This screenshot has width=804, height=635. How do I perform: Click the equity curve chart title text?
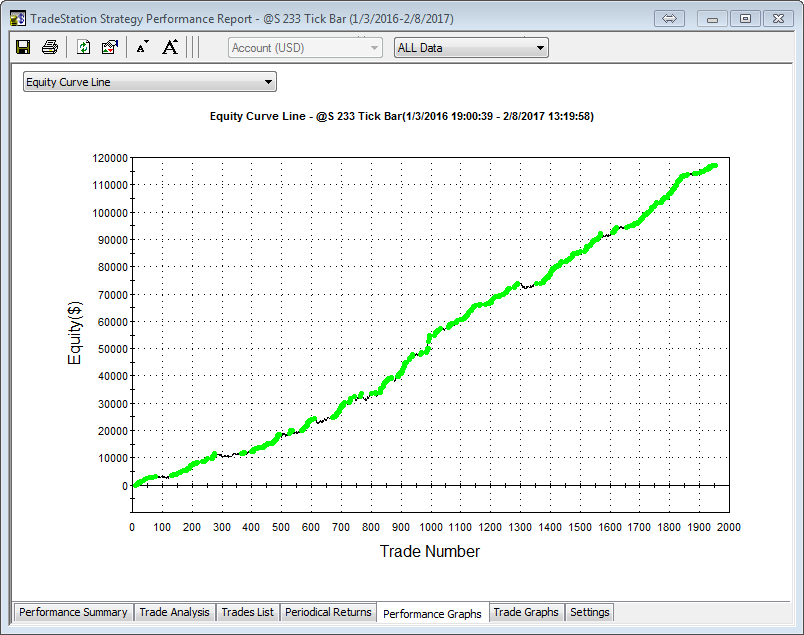402,116
